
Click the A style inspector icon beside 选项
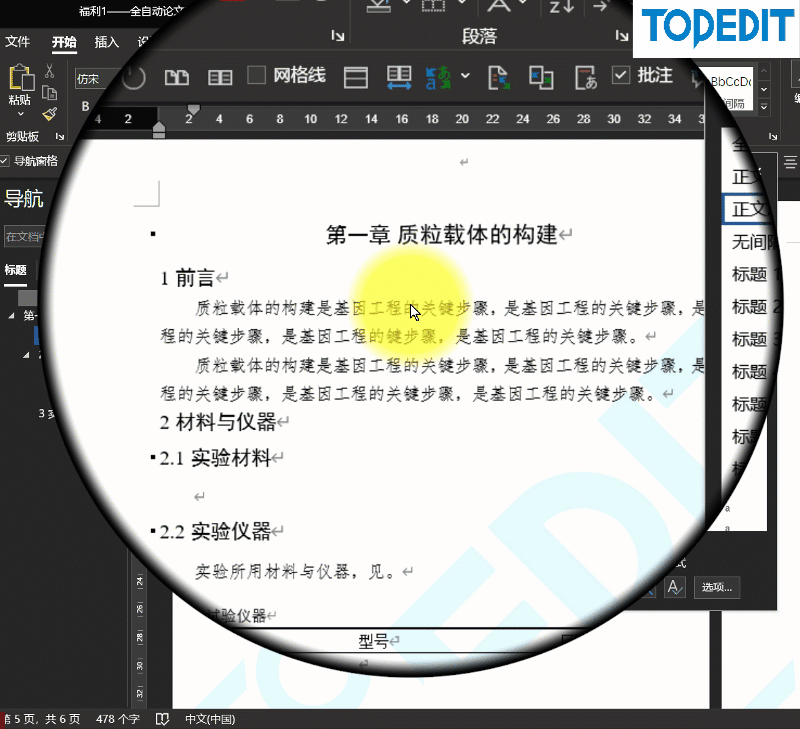coord(674,588)
